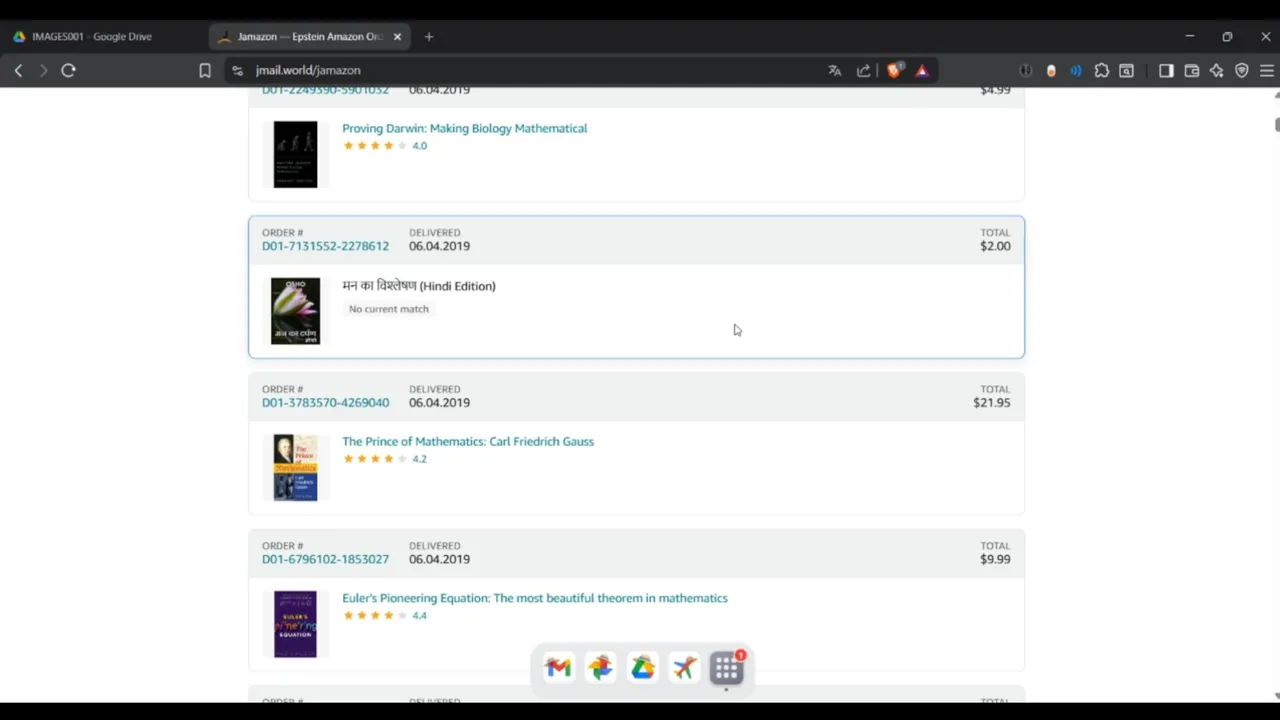Viewport: 1280px width, 720px height.
Task: Open the VPN shield icon
Action: tap(1242, 70)
